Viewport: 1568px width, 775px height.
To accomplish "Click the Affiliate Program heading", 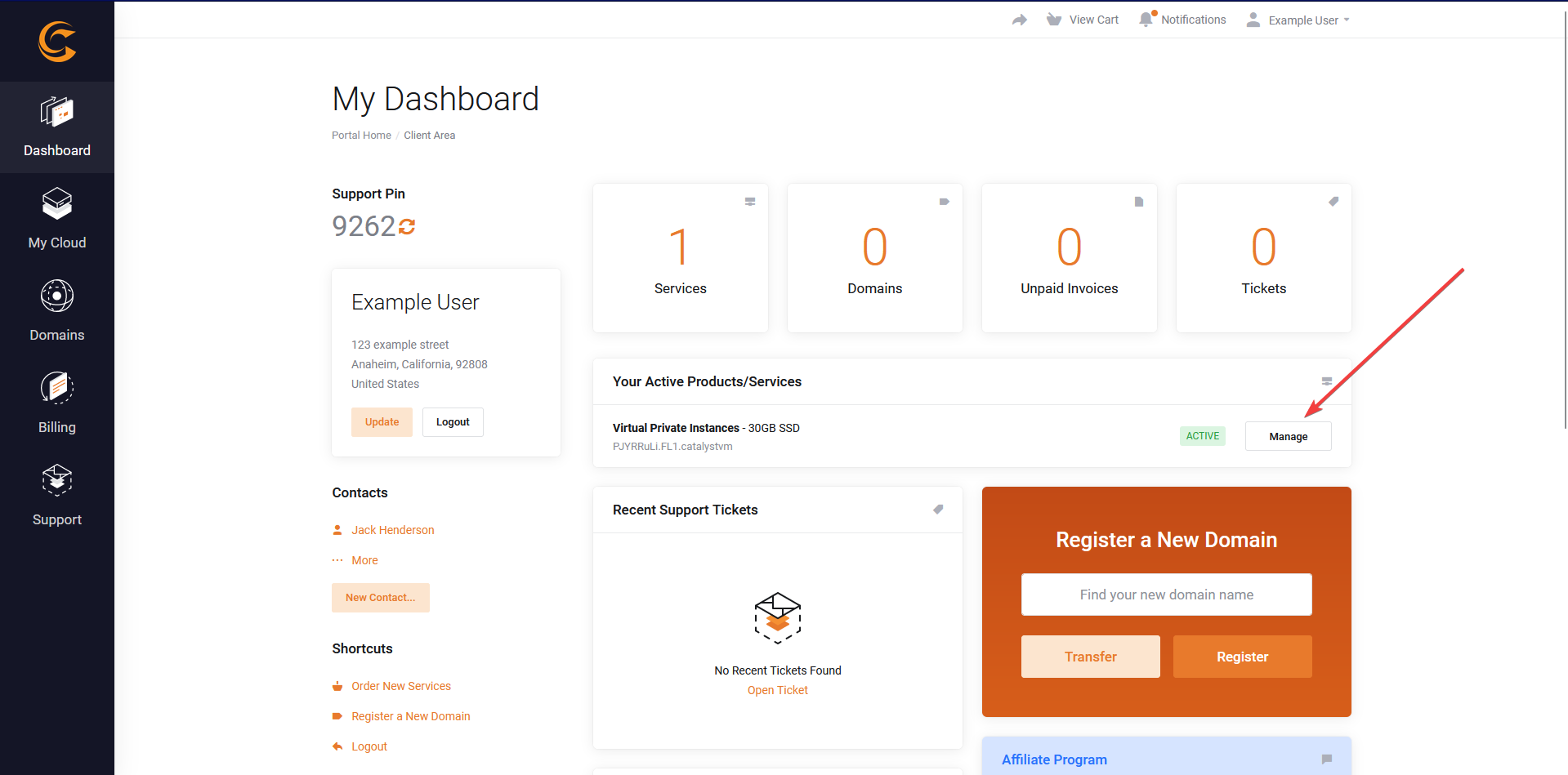I will pyautogui.click(x=1054, y=759).
